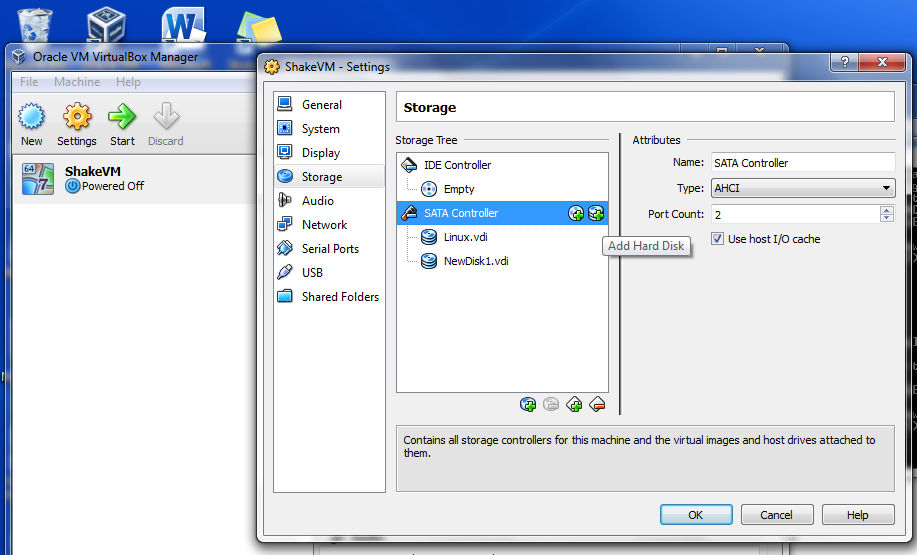This screenshot has width=917, height=555.
Task: Select the Storage settings category
Action: [329, 177]
